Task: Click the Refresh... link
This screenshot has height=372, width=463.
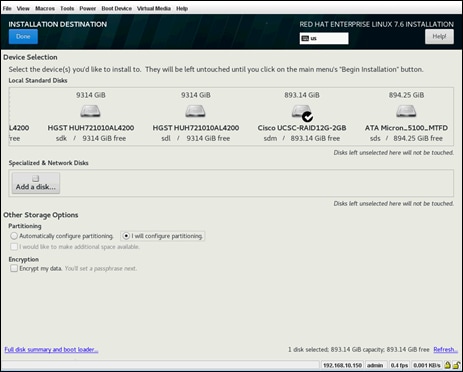Action: pos(445,349)
